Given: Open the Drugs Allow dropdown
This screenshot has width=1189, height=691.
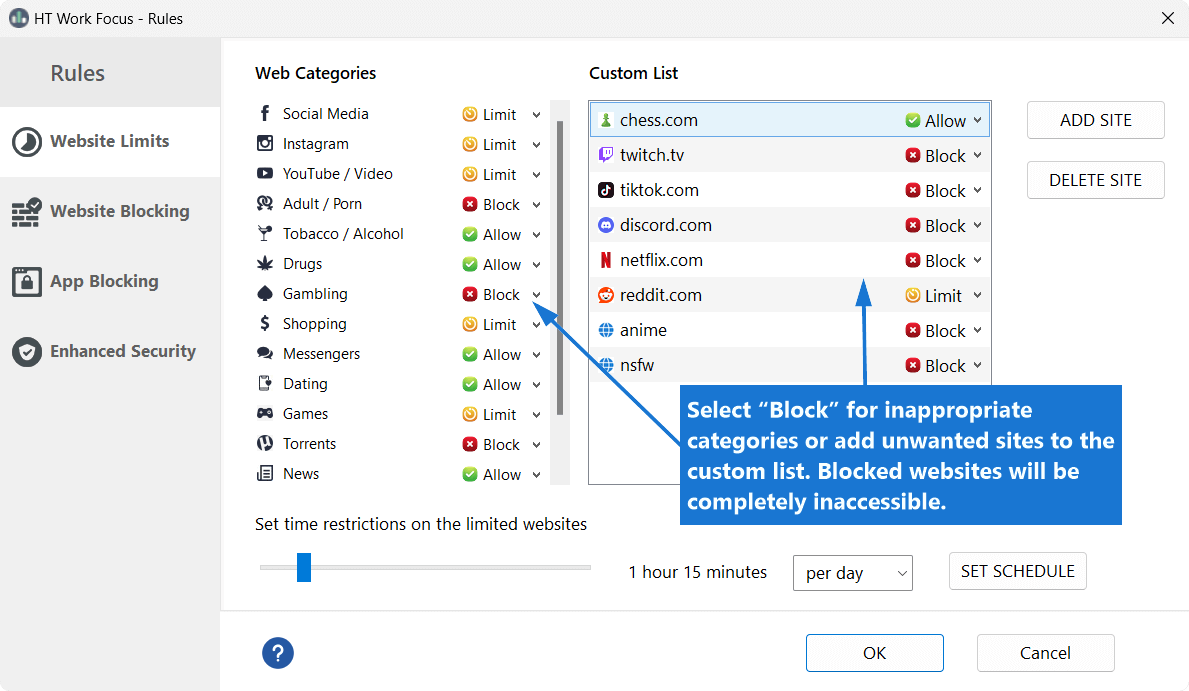Looking at the screenshot, I should [x=501, y=265].
